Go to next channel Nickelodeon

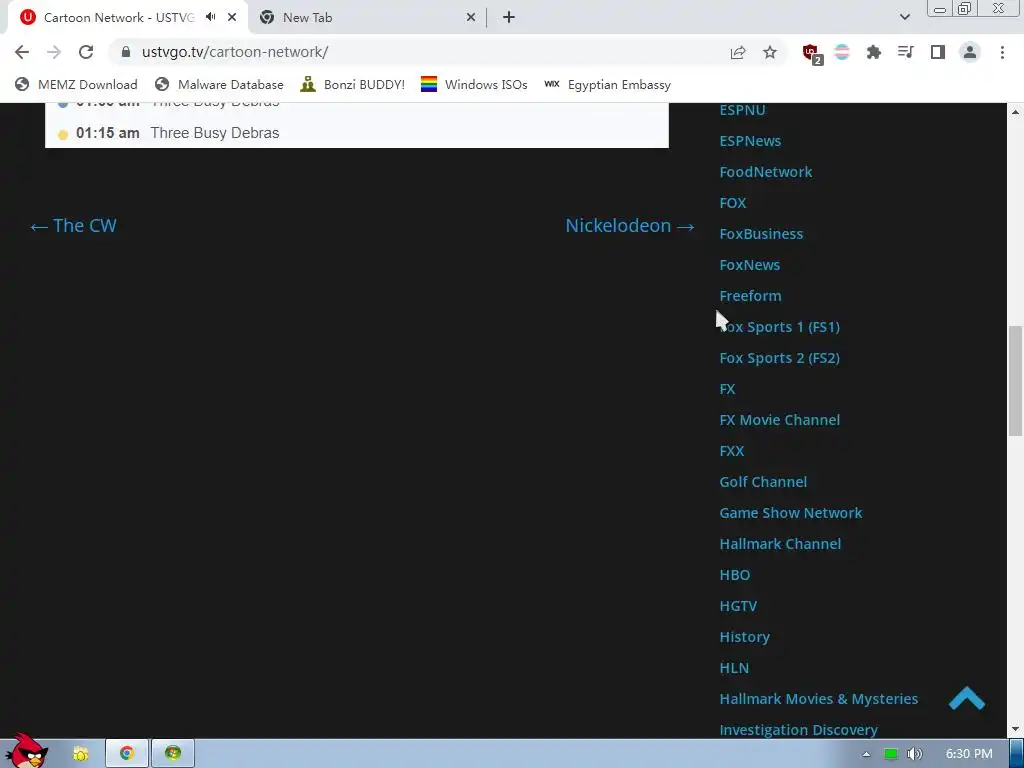click(630, 226)
